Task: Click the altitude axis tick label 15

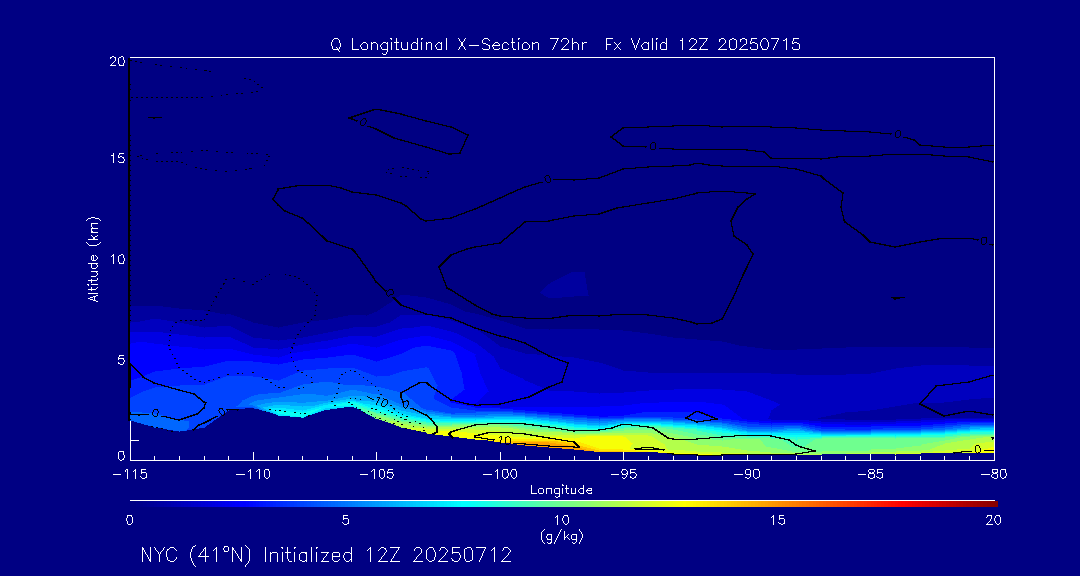Action: click(x=117, y=158)
